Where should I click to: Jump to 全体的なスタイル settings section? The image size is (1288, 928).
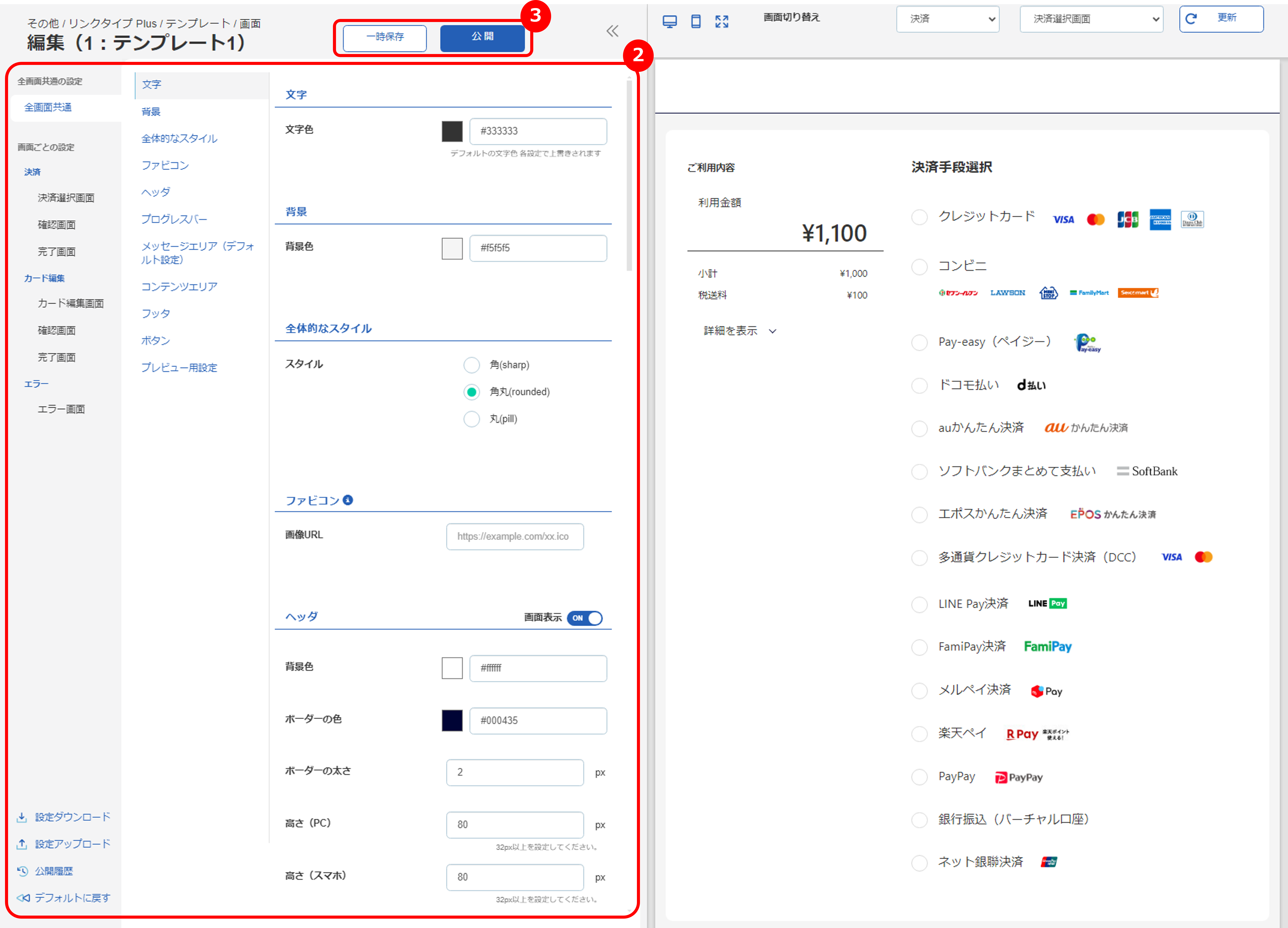(x=179, y=139)
